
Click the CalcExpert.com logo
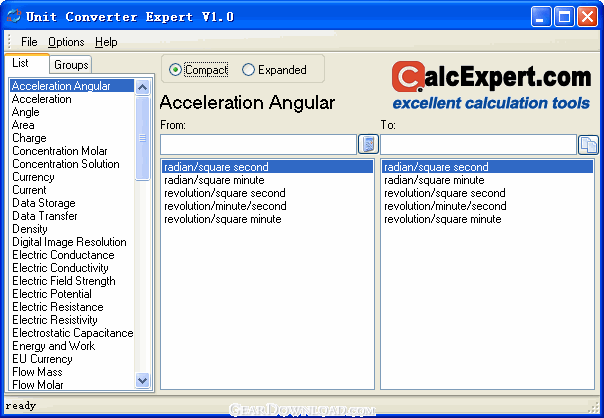click(x=491, y=86)
